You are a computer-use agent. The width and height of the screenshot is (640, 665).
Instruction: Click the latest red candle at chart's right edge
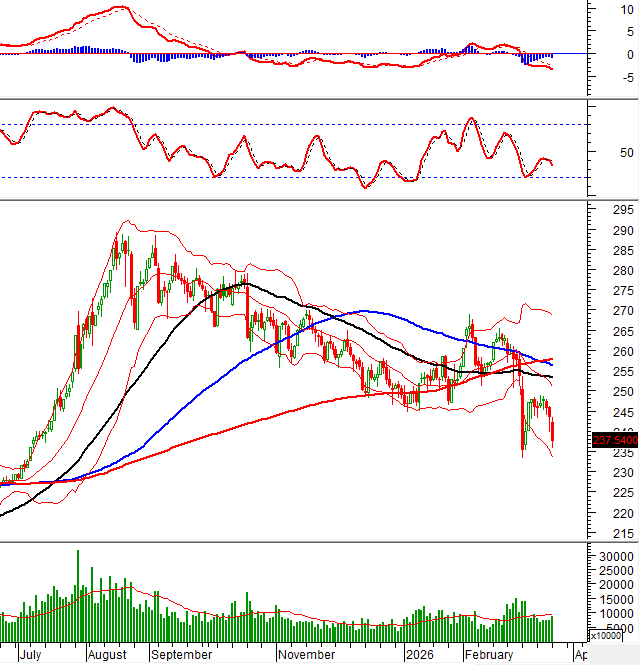(554, 432)
